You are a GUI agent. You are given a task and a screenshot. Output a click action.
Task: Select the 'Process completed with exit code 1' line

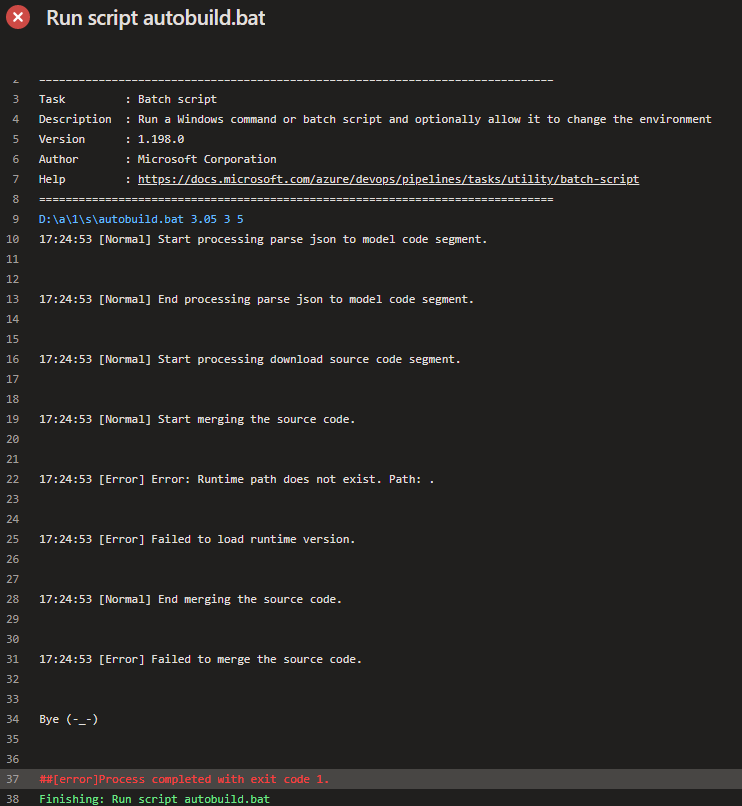pos(184,779)
